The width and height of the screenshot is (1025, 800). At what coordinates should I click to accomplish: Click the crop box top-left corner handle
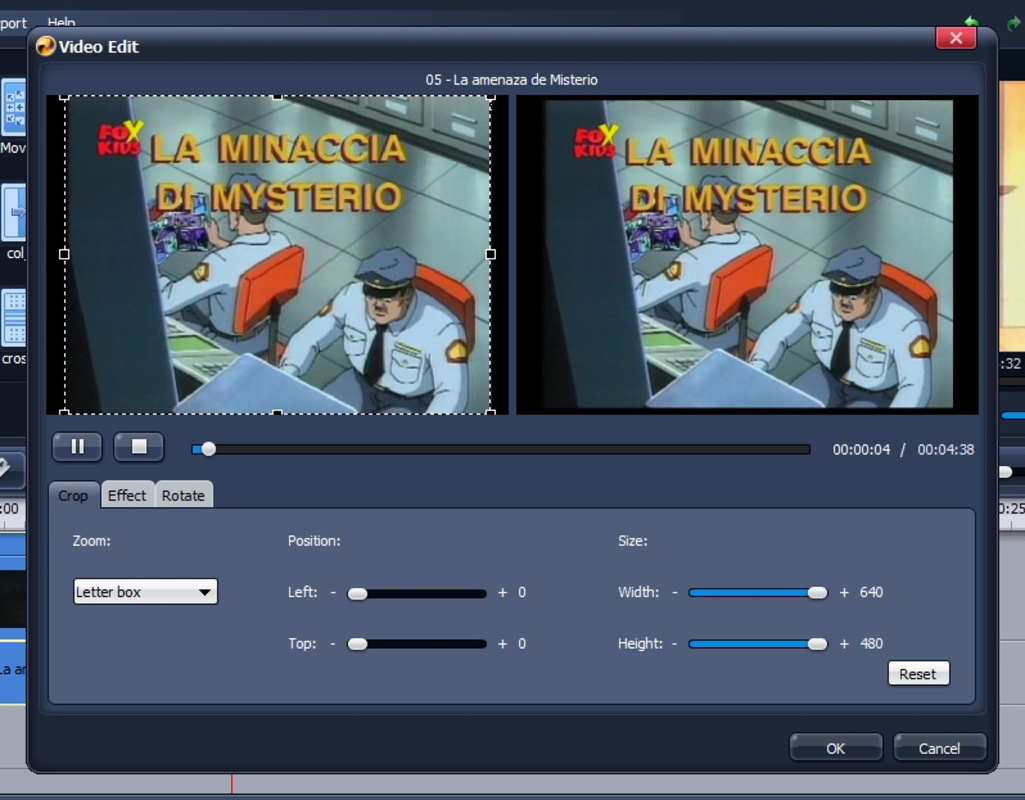coord(64,97)
